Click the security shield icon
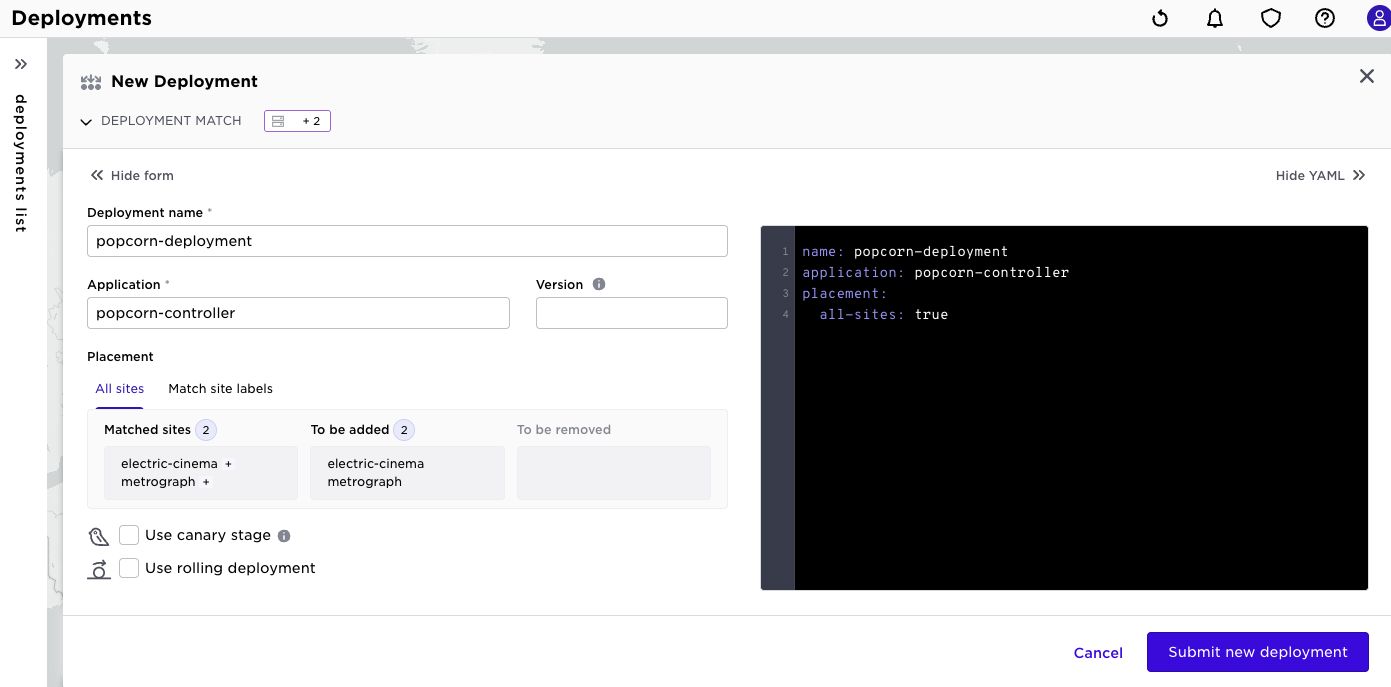This screenshot has width=1391, height=687. (x=1270, y=17)
